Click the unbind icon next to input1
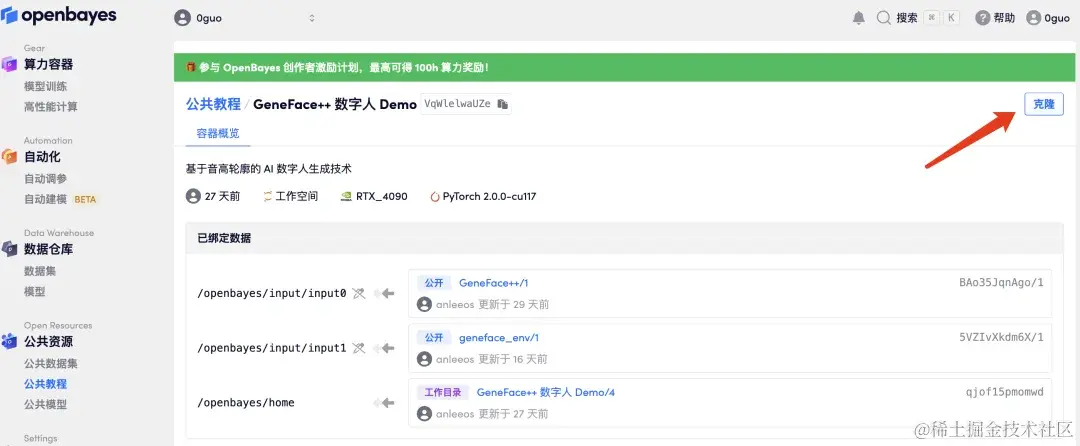This screenshot has width=1080, height=446. [358, 348]
